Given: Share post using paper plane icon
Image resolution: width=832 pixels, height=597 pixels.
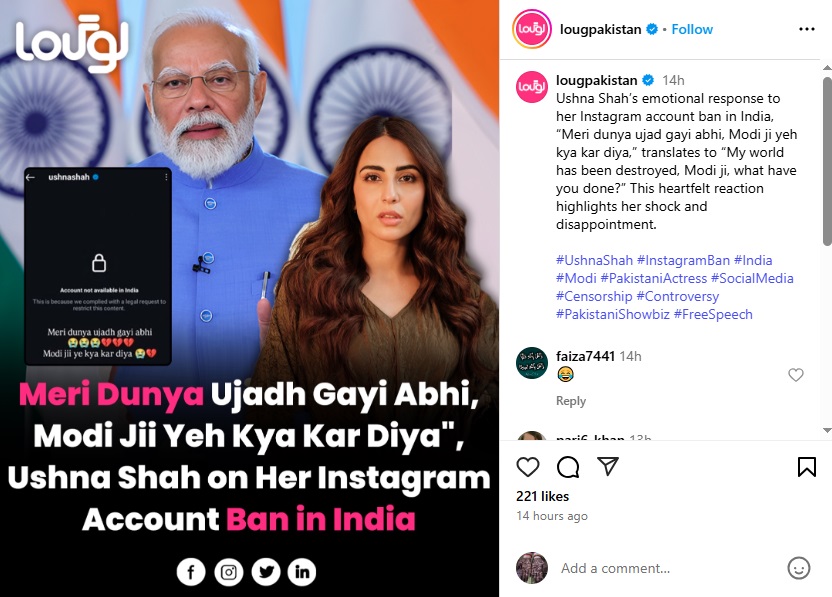Looking at the screenshot, I should tap(608, 466).
